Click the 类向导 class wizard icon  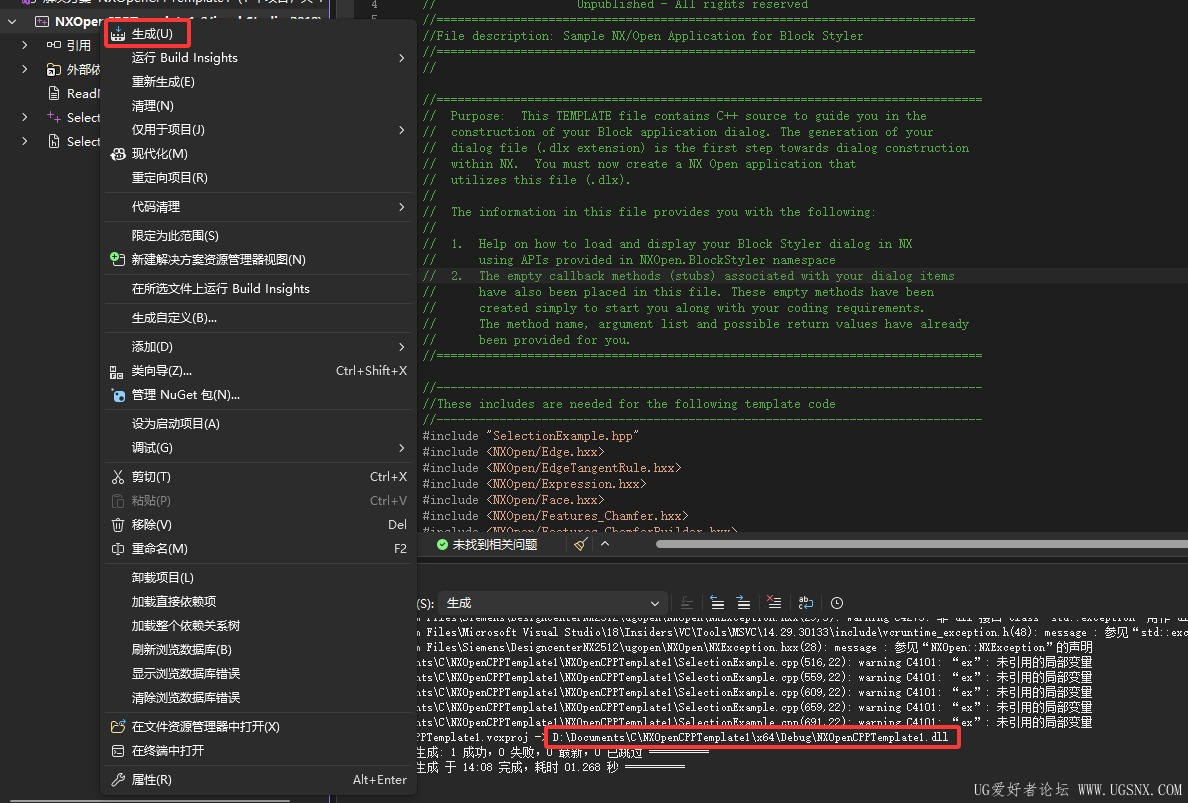pos(118,371)
